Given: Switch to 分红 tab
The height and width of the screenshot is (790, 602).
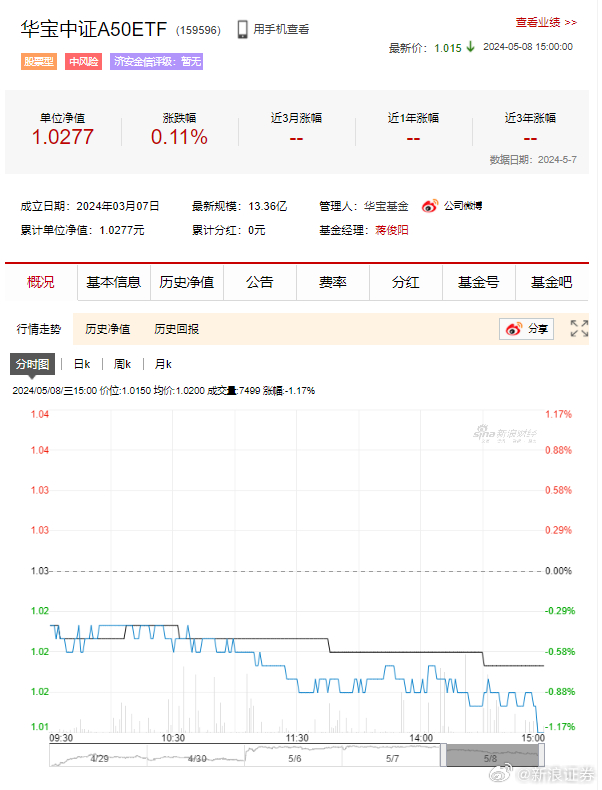Looking at the screenshot, I should click(406, 282).
